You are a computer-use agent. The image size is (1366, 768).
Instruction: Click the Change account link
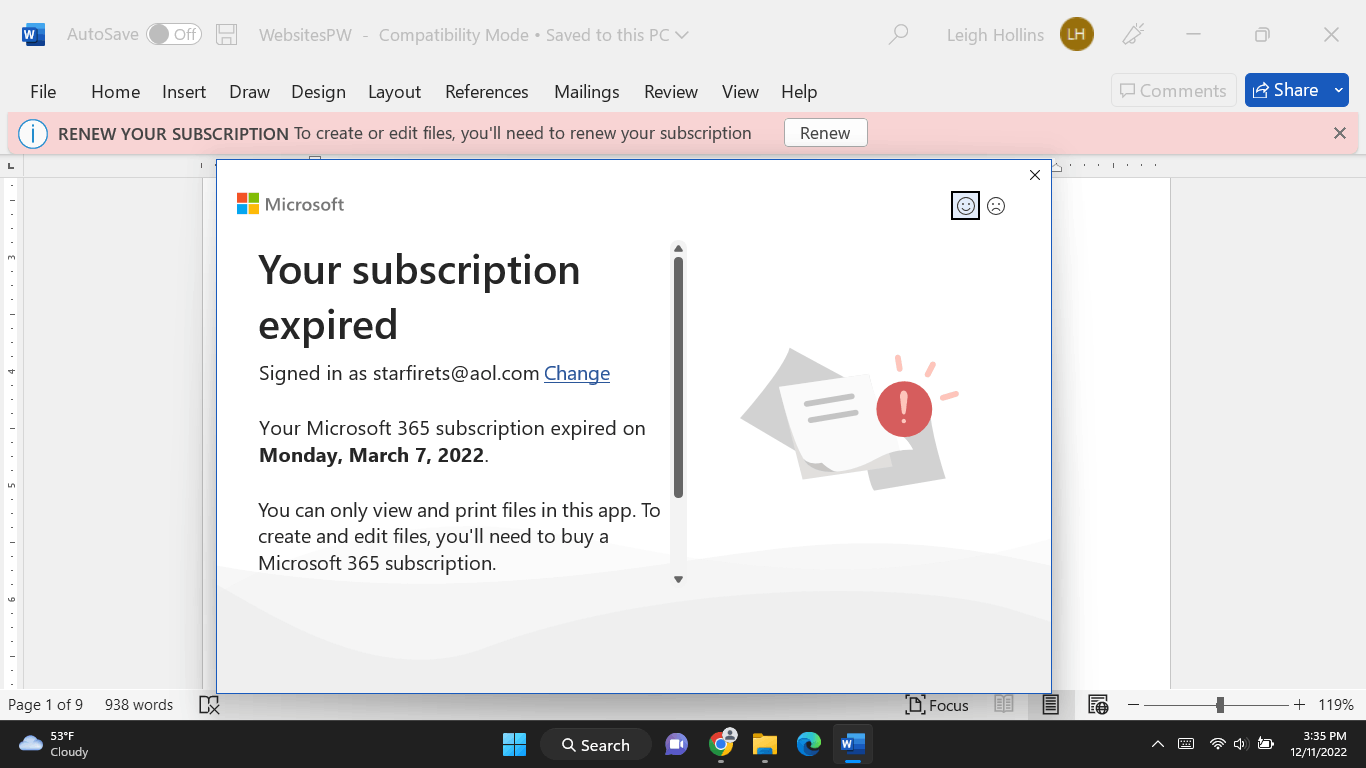577,373
